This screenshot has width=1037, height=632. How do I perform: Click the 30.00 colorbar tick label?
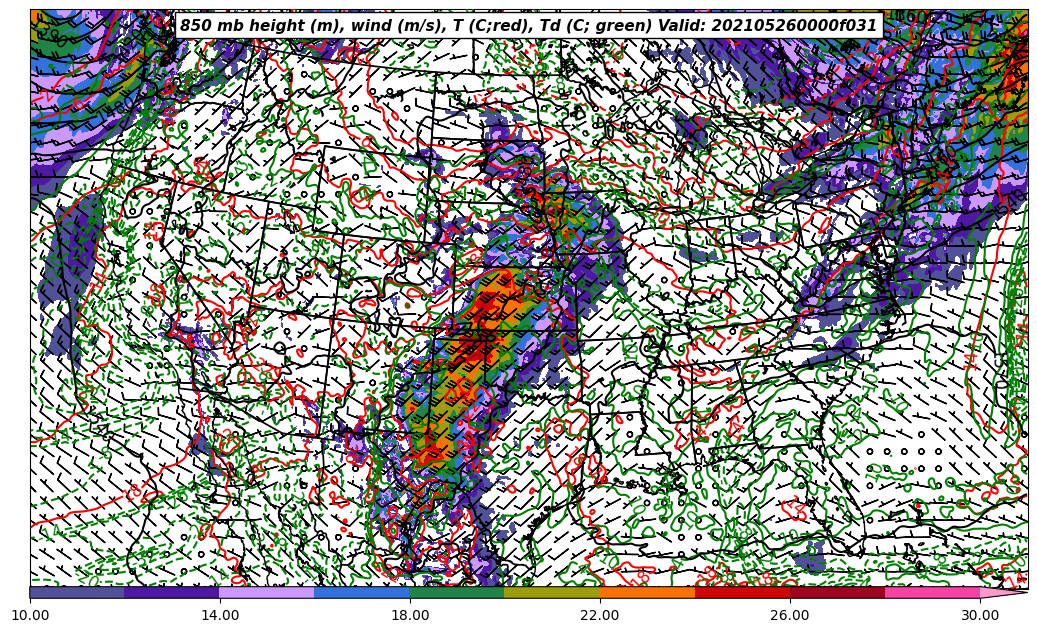click(x=980, y=615)
